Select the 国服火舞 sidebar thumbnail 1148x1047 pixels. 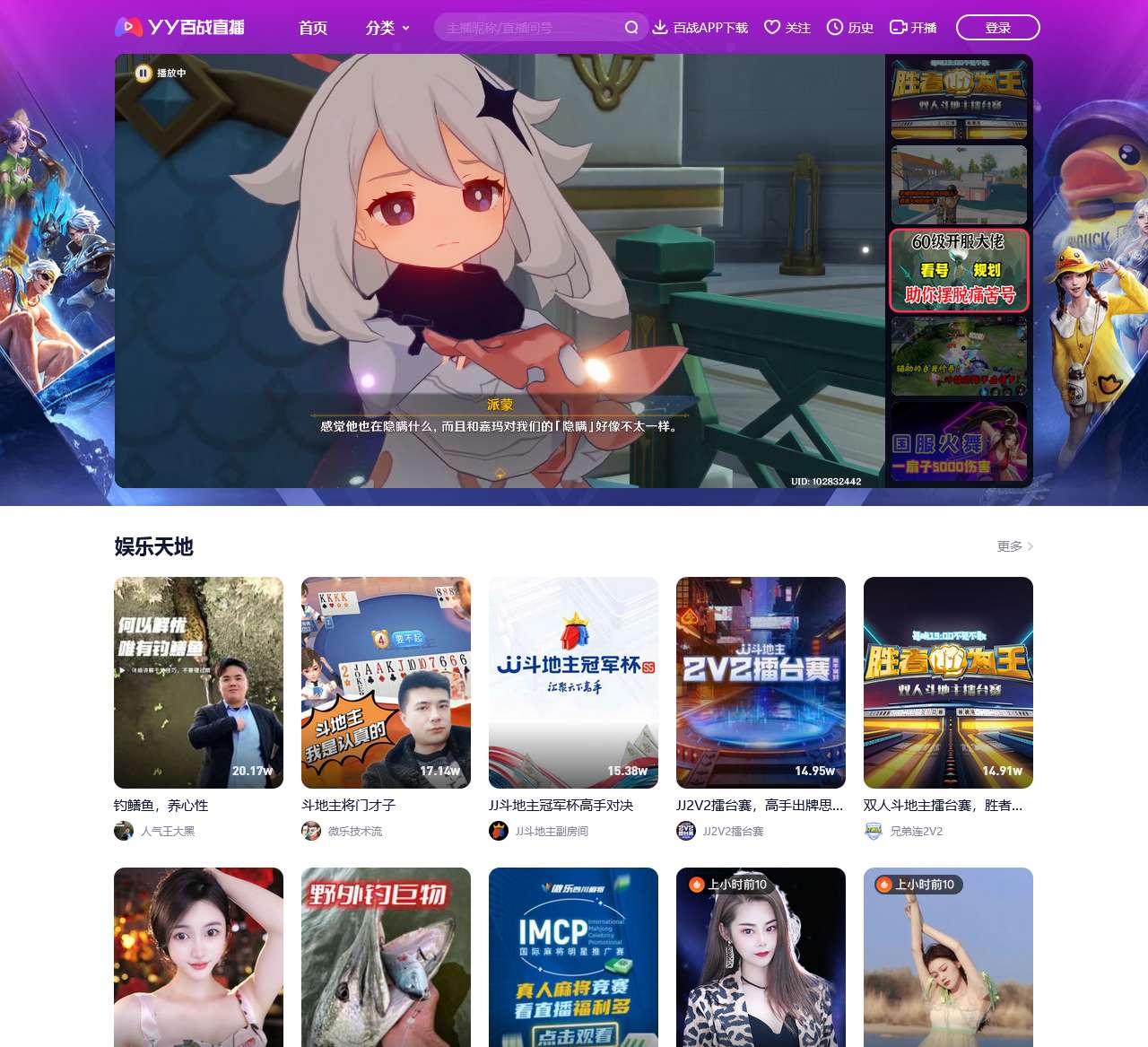pyautogui.click(x=959, y=441)
